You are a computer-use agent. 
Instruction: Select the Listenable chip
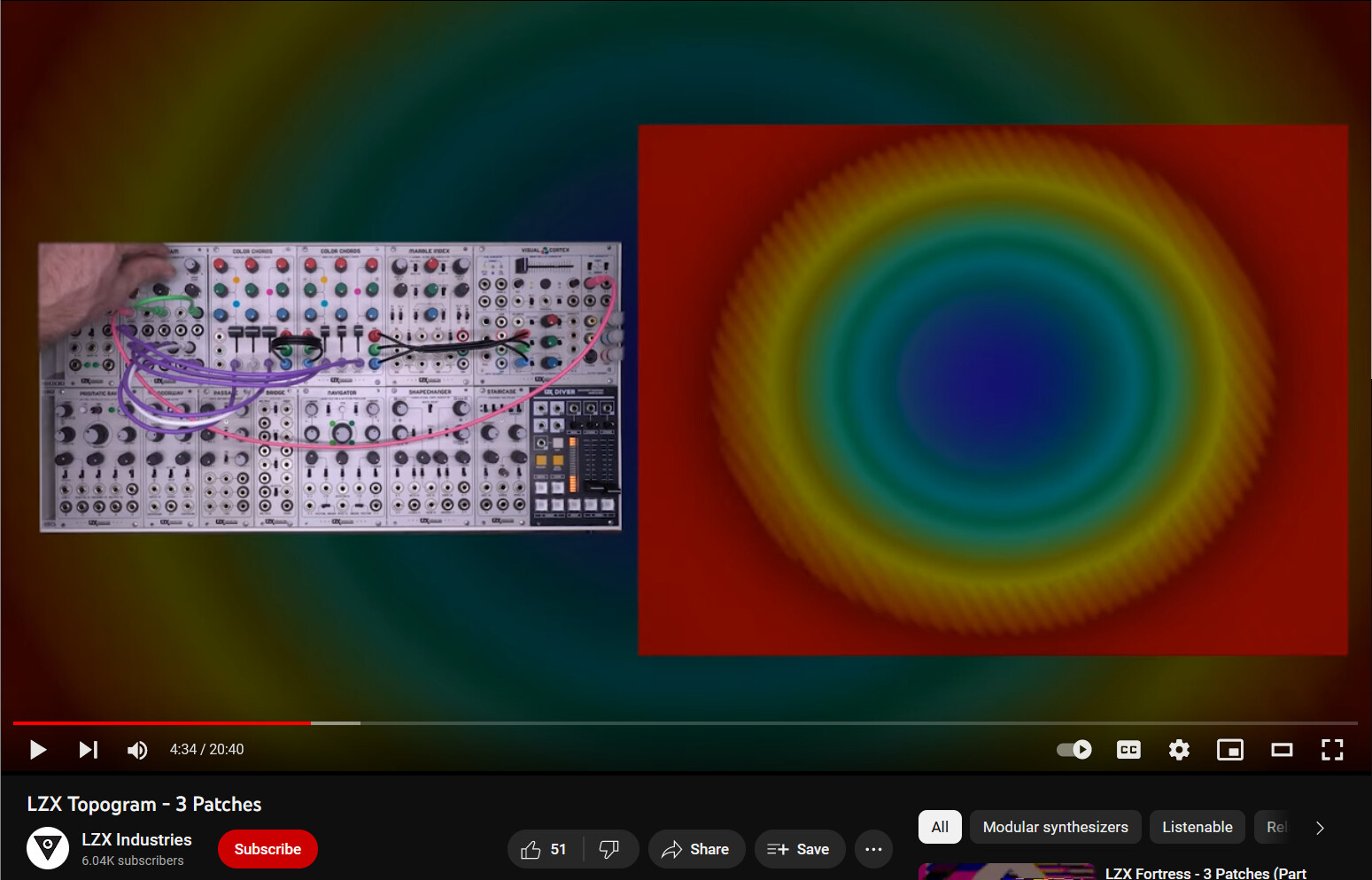coord(1198,827)
